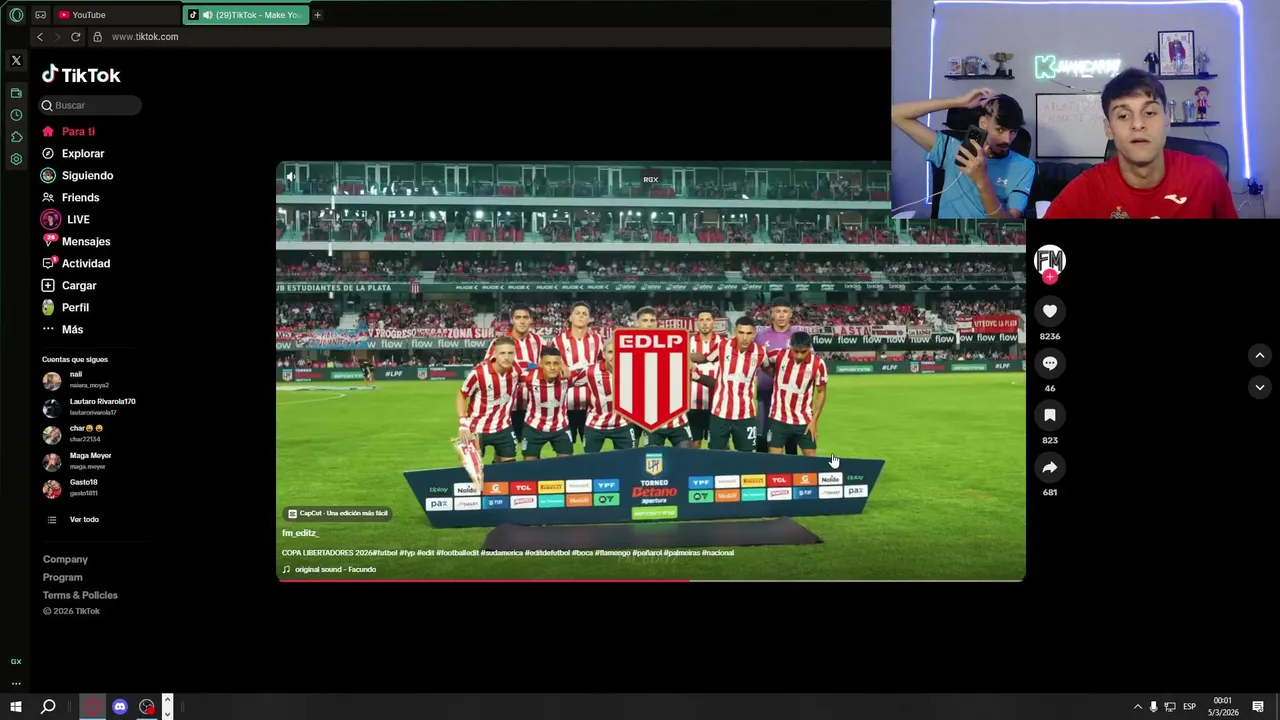Open followed account Gasto18
The image size is (1280, 720).
[x=72, y=488]
